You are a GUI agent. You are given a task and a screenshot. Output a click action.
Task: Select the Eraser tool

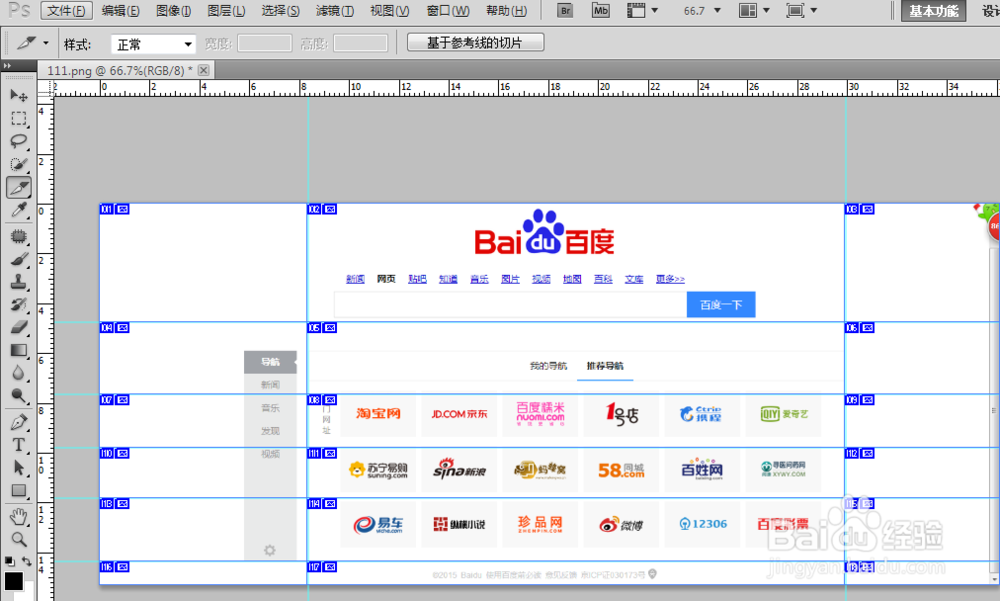click(x=18, y=327)
